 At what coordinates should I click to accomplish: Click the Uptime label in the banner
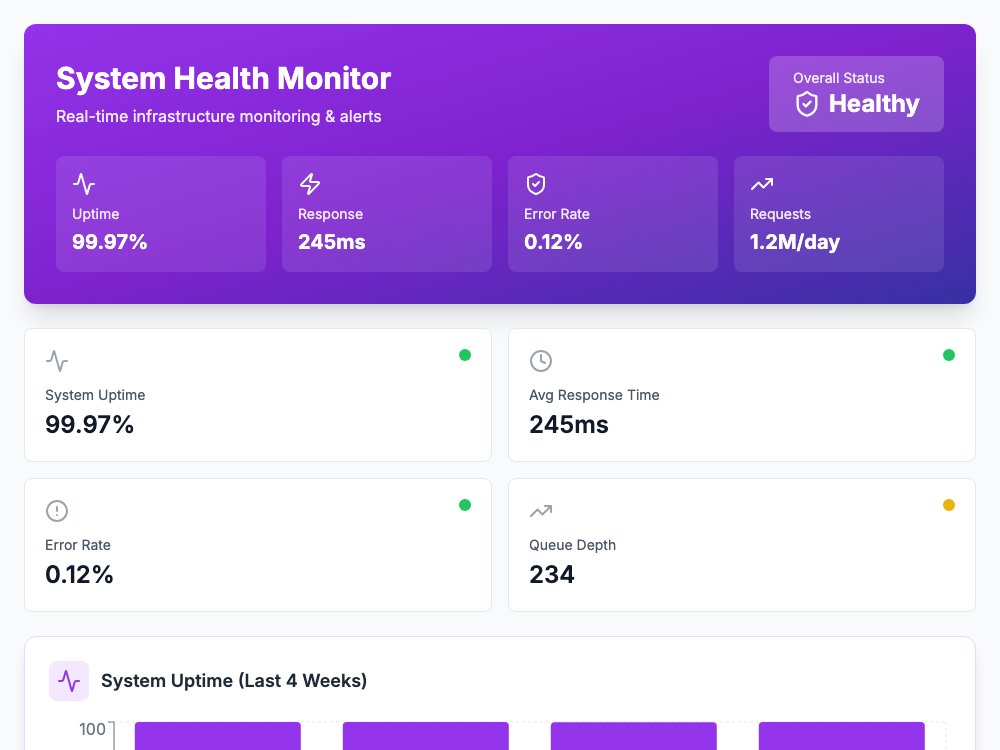(96, 214)
